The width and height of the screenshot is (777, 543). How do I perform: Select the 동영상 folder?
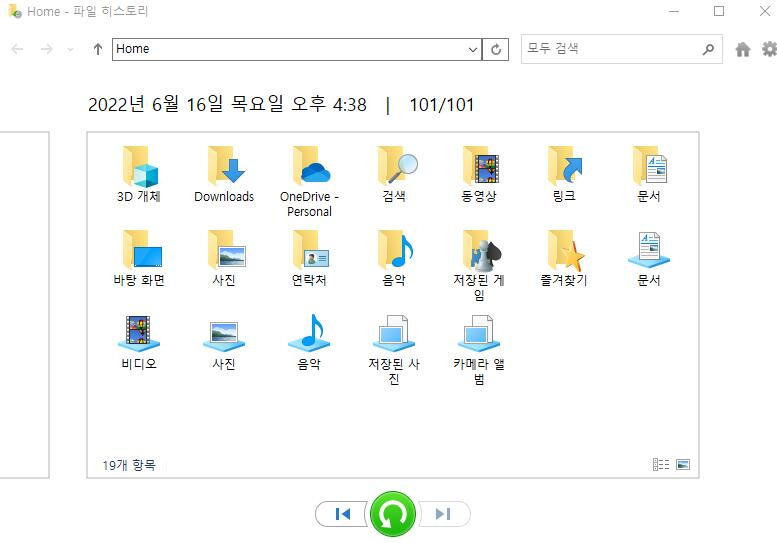click(479, 174)
